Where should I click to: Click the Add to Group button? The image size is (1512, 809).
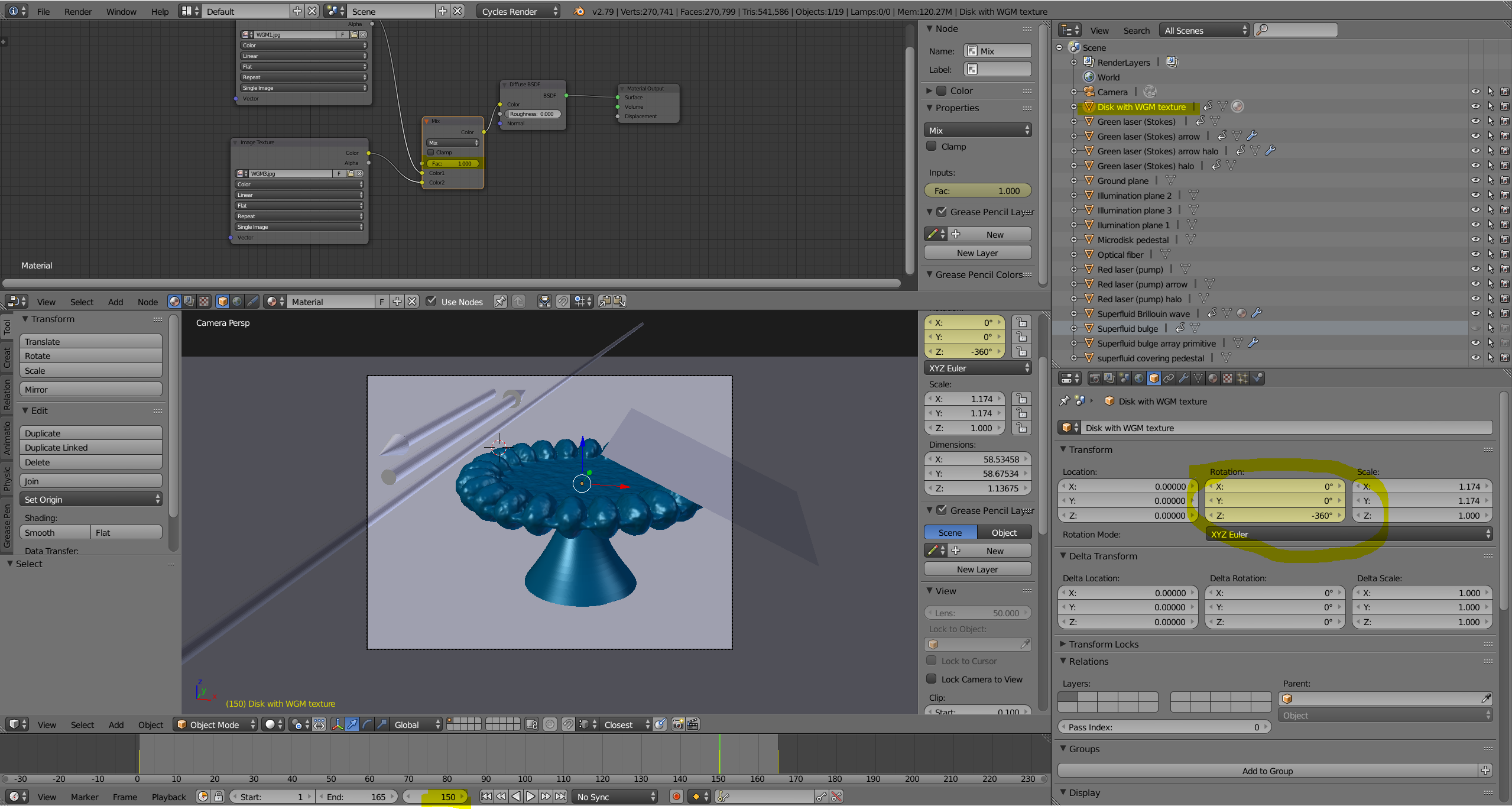[1267, 771]
